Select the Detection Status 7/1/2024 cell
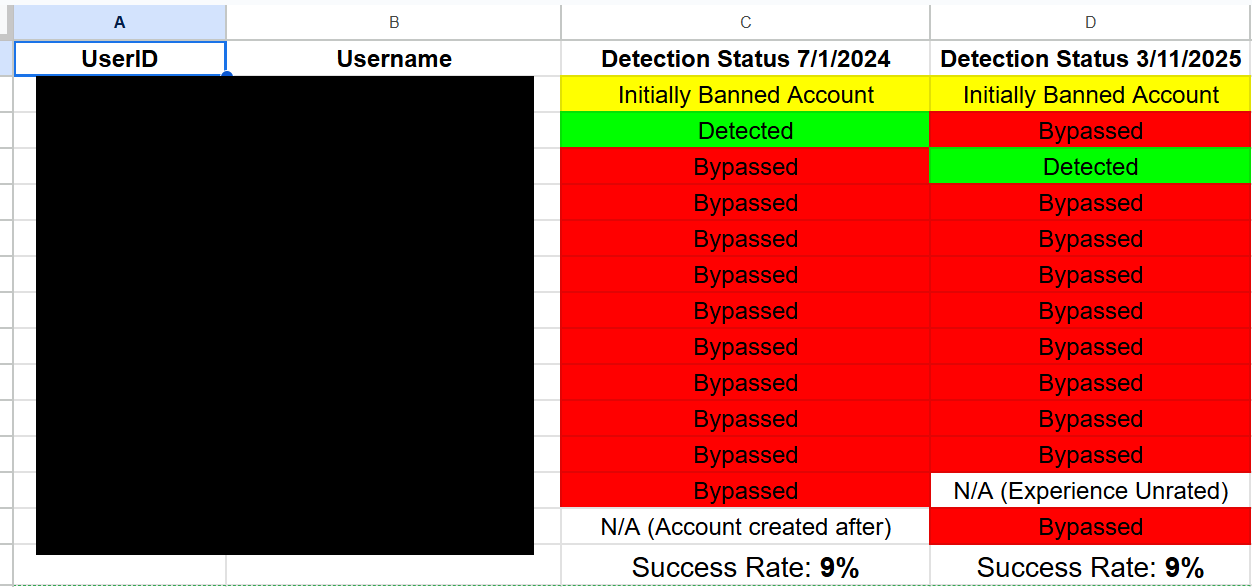Image resolution: width=1252 pixels, height=587 pixels. [x=745, y=59]
